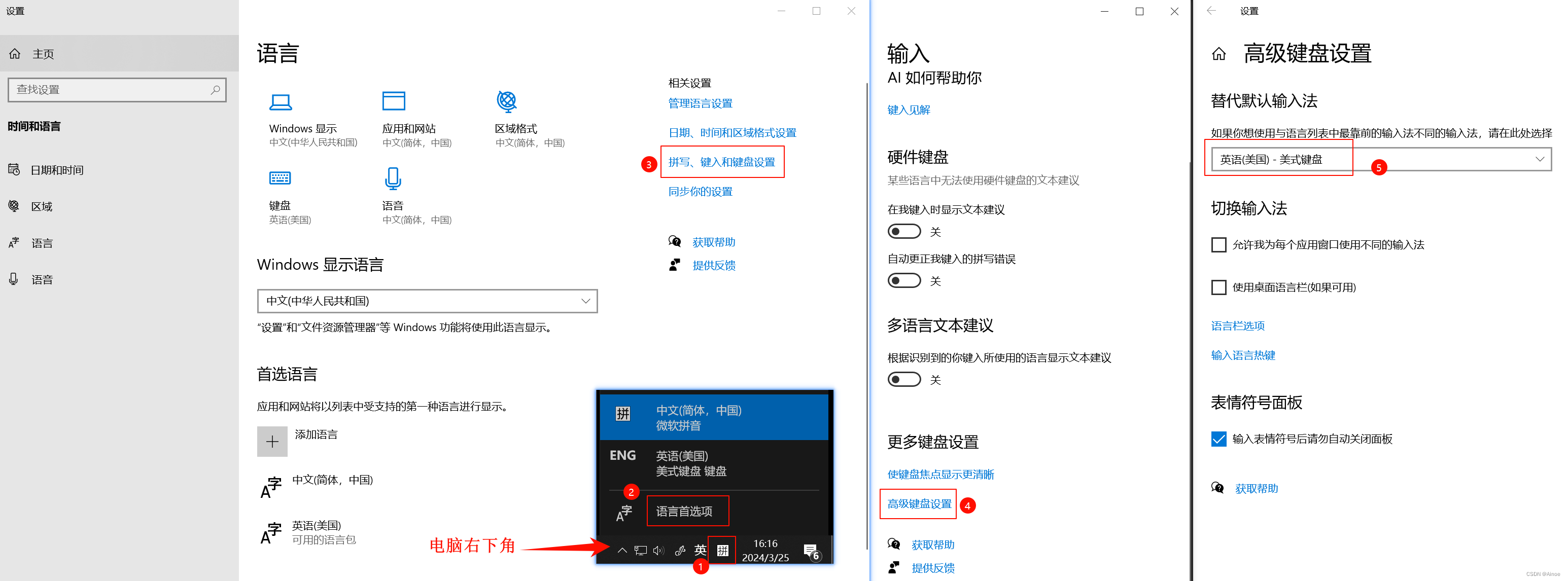Select 中文(简体，中国) in 首选语言 list
This screenshot has height=581, width=1568.
pyautogui.click(x=332, y=480)
